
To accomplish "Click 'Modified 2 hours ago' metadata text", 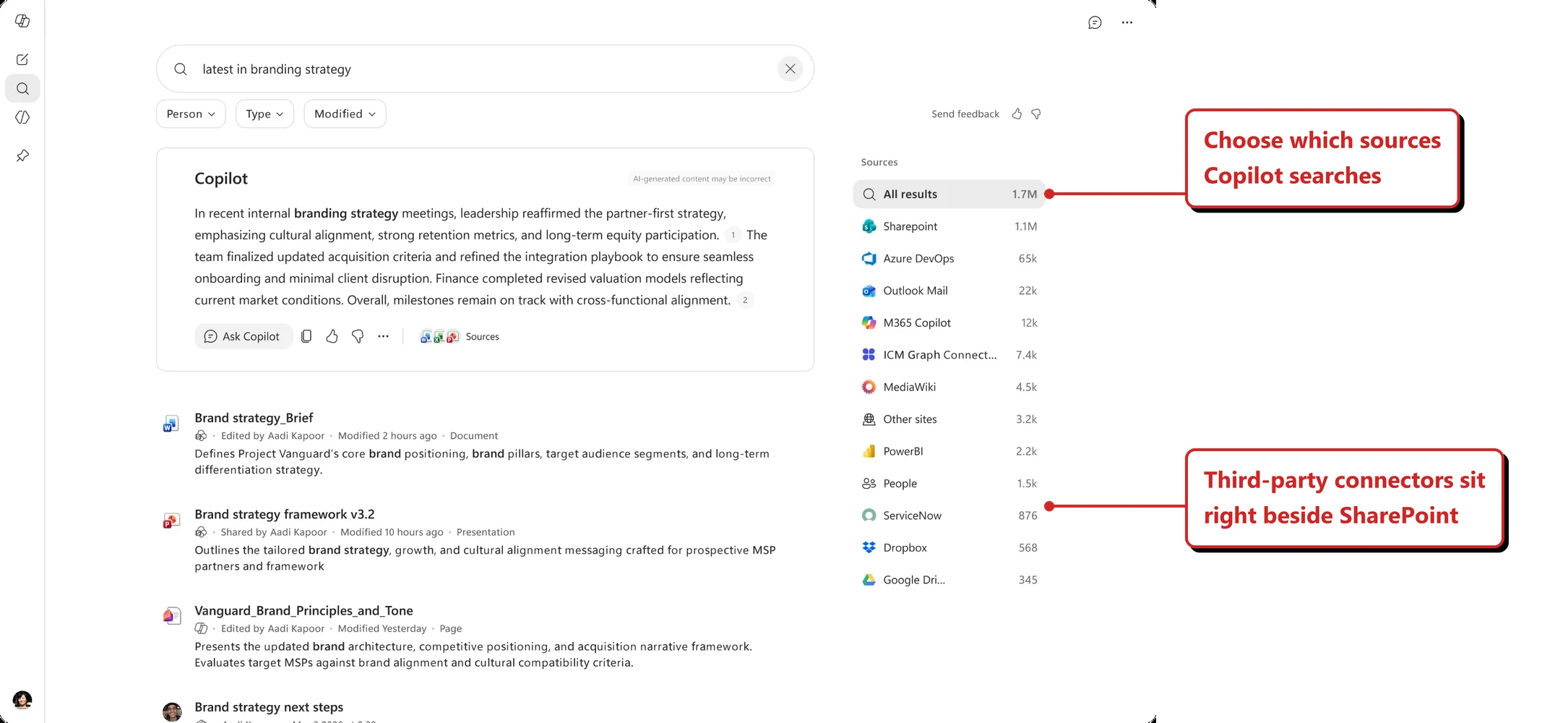I will coord(387,436).
